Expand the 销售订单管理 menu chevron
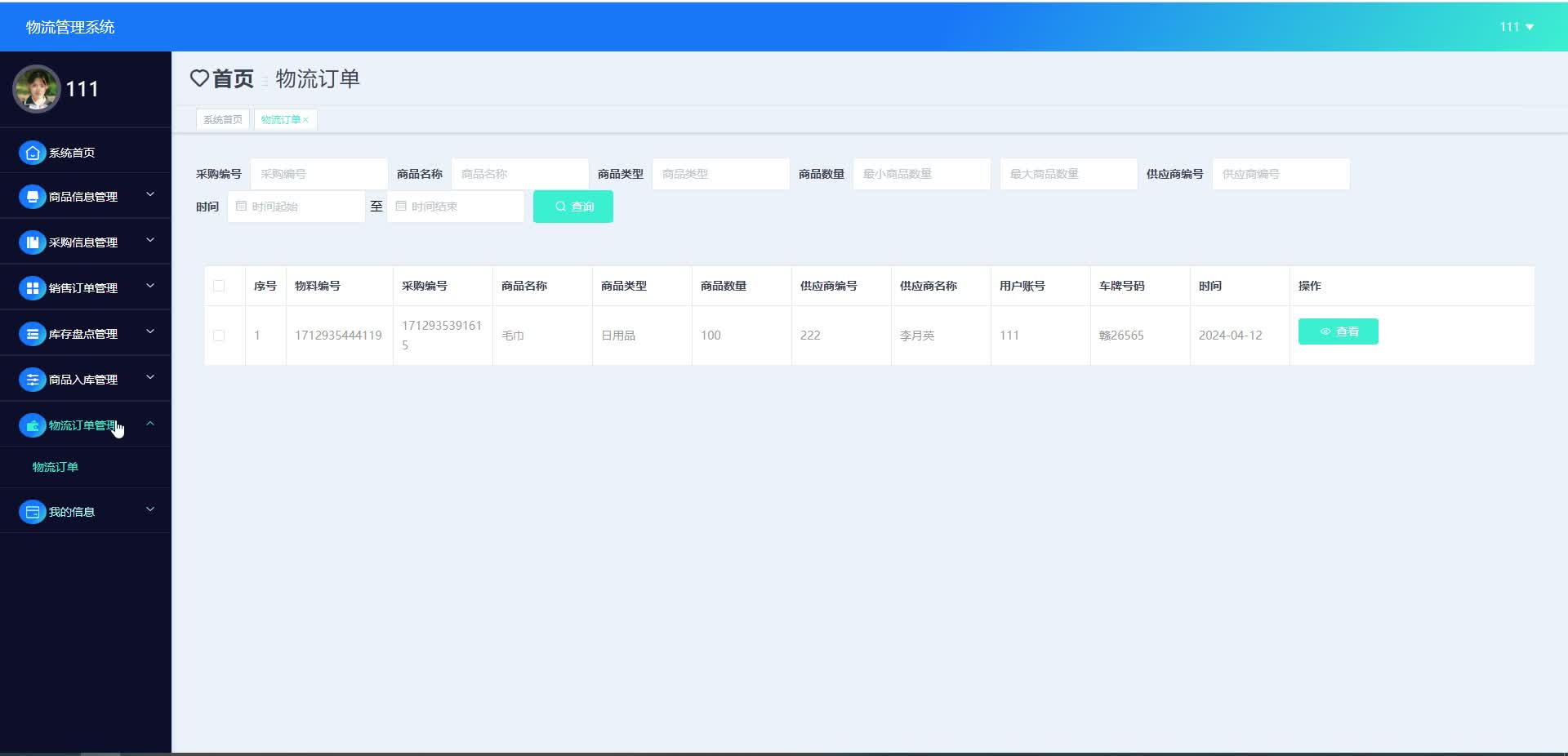 (150, 286)
